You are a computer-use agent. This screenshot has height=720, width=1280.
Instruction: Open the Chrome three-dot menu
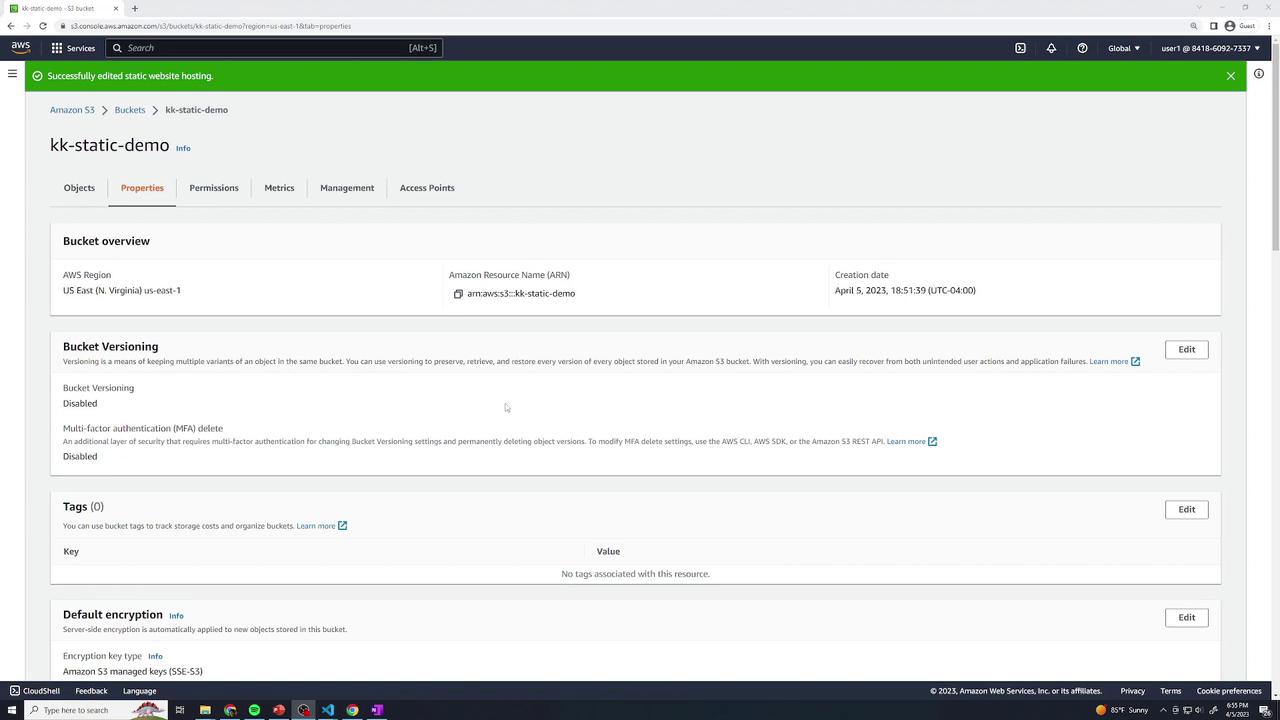pos(1270,26)
